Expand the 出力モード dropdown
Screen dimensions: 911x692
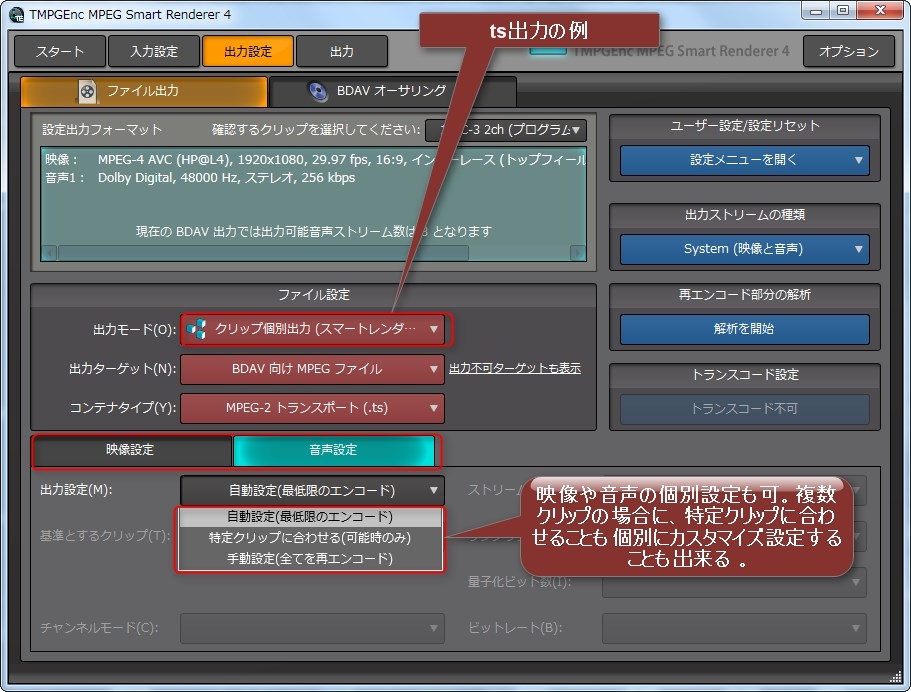[x=313, y=329]
